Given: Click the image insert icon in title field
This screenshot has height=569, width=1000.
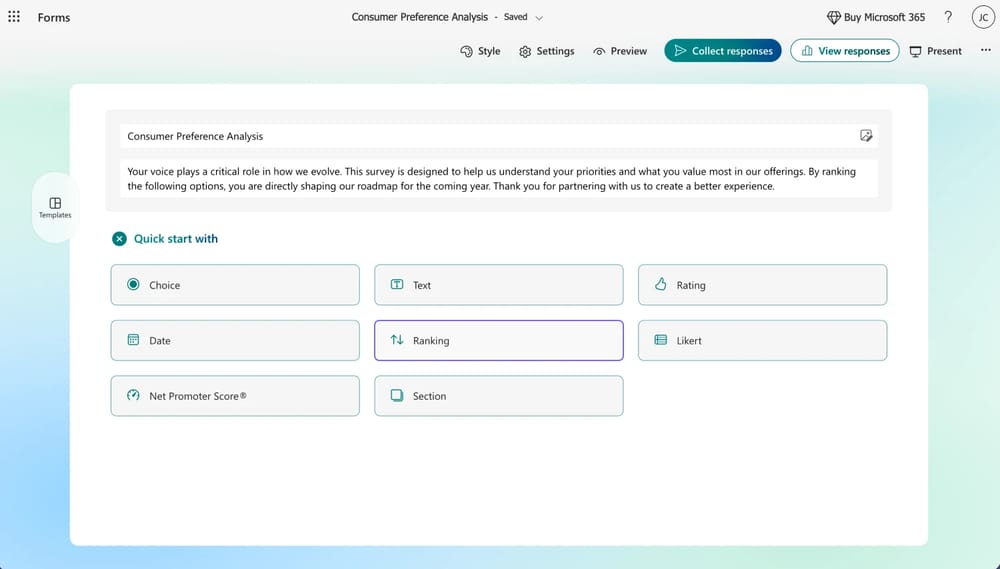Looking at the screenshot, I should [866, 136].
